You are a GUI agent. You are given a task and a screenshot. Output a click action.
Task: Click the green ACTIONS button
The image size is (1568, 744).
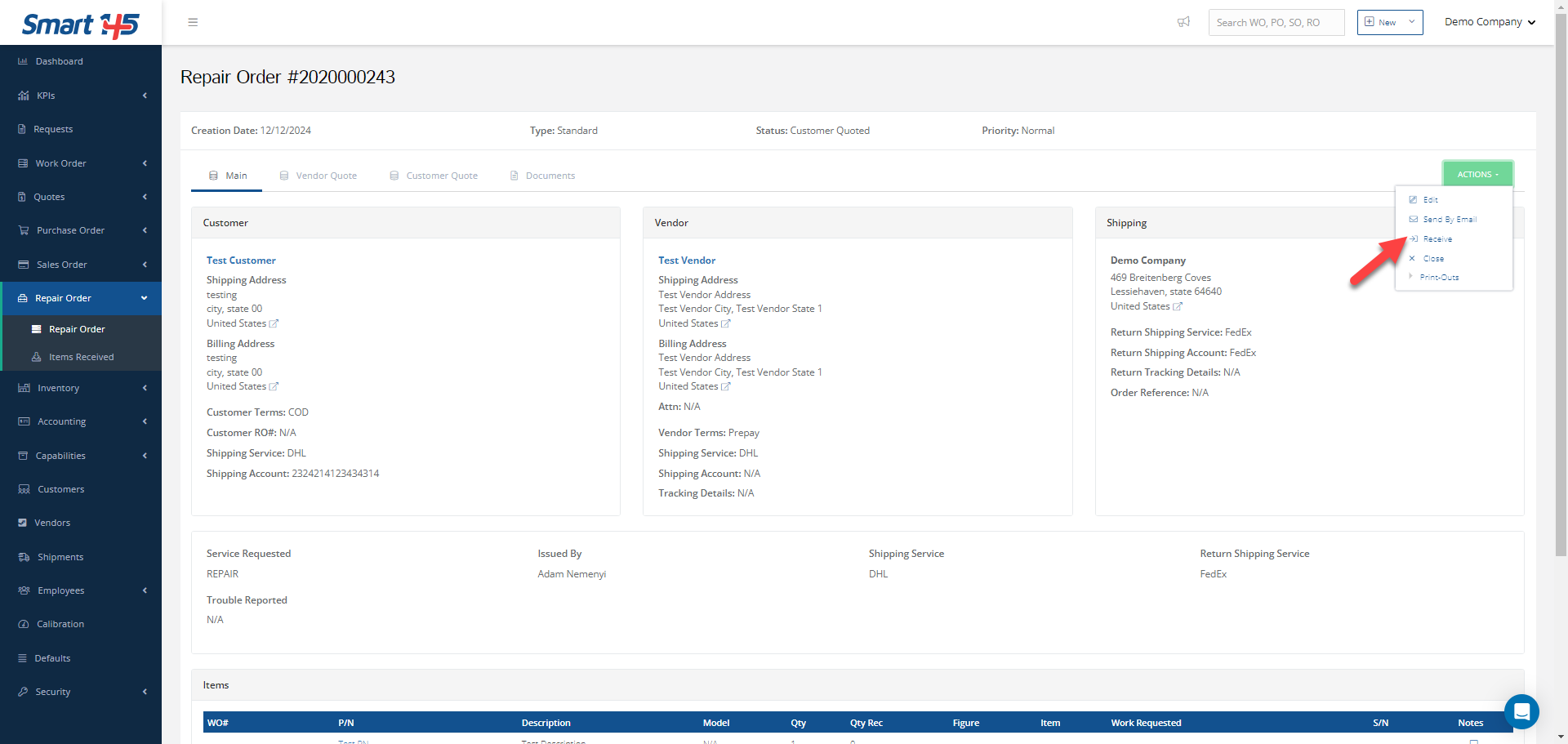[x=1477, y=174]
